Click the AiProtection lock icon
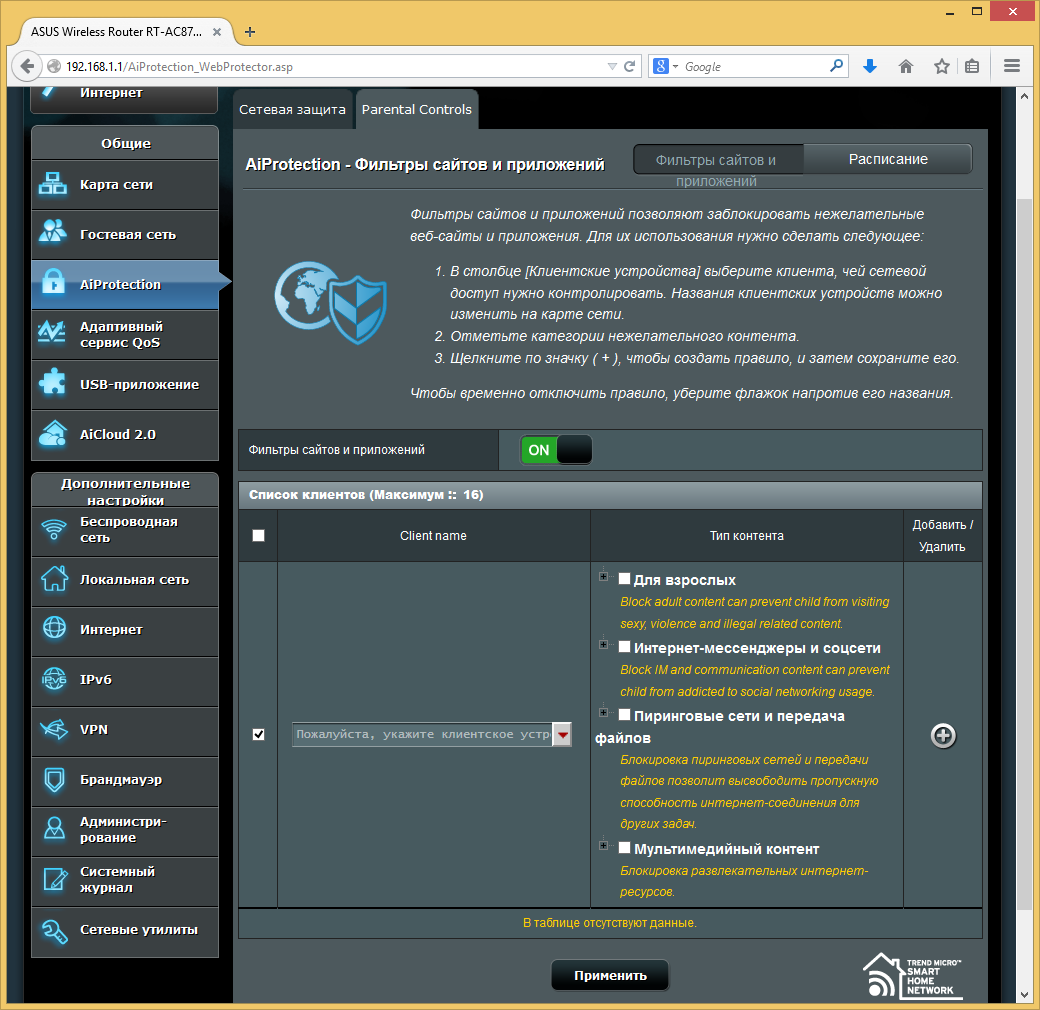Screen dimensions: 1040x1010 (x=52, y=281)
